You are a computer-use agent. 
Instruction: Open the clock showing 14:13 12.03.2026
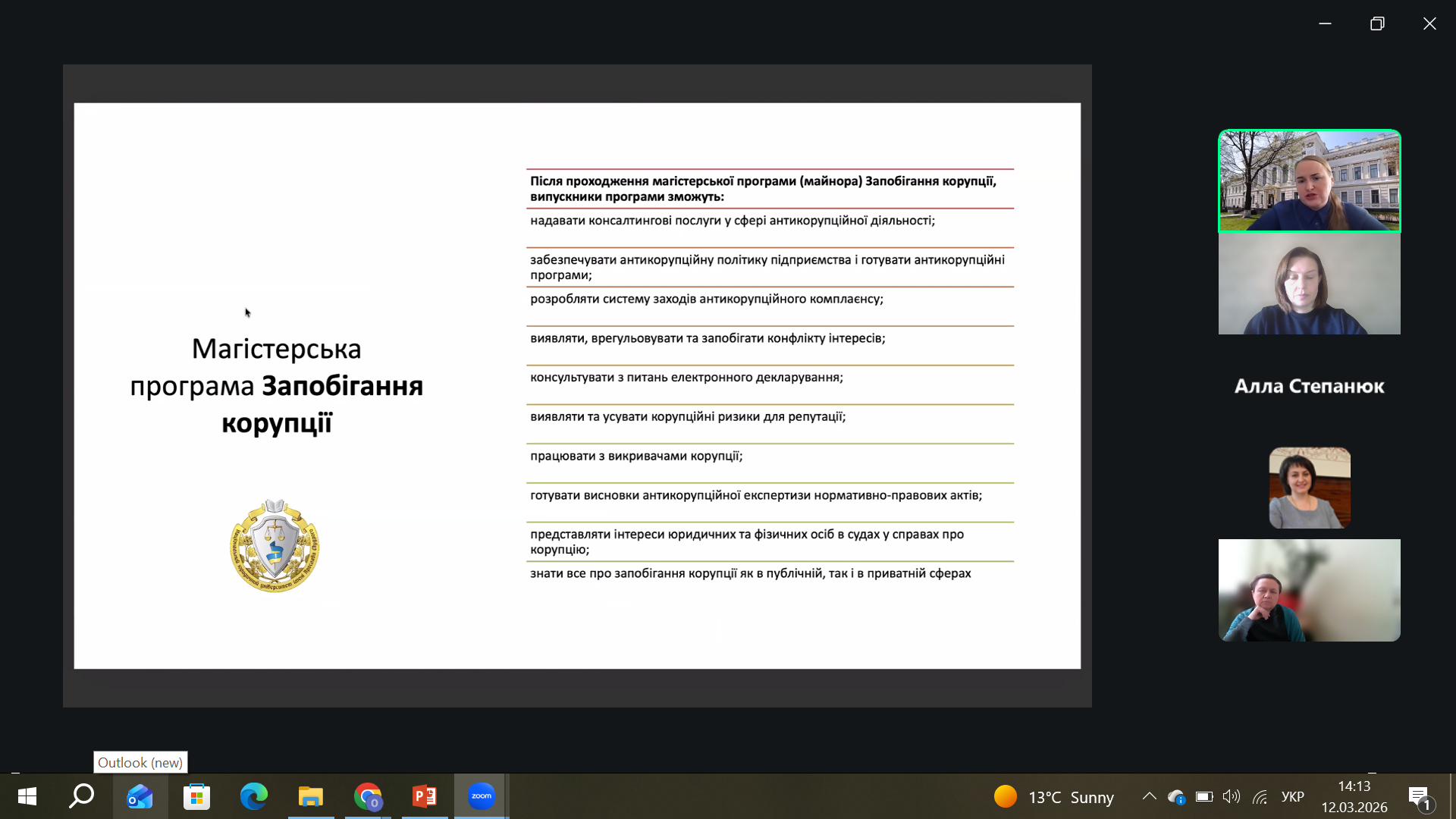(x=1354, y=797)
